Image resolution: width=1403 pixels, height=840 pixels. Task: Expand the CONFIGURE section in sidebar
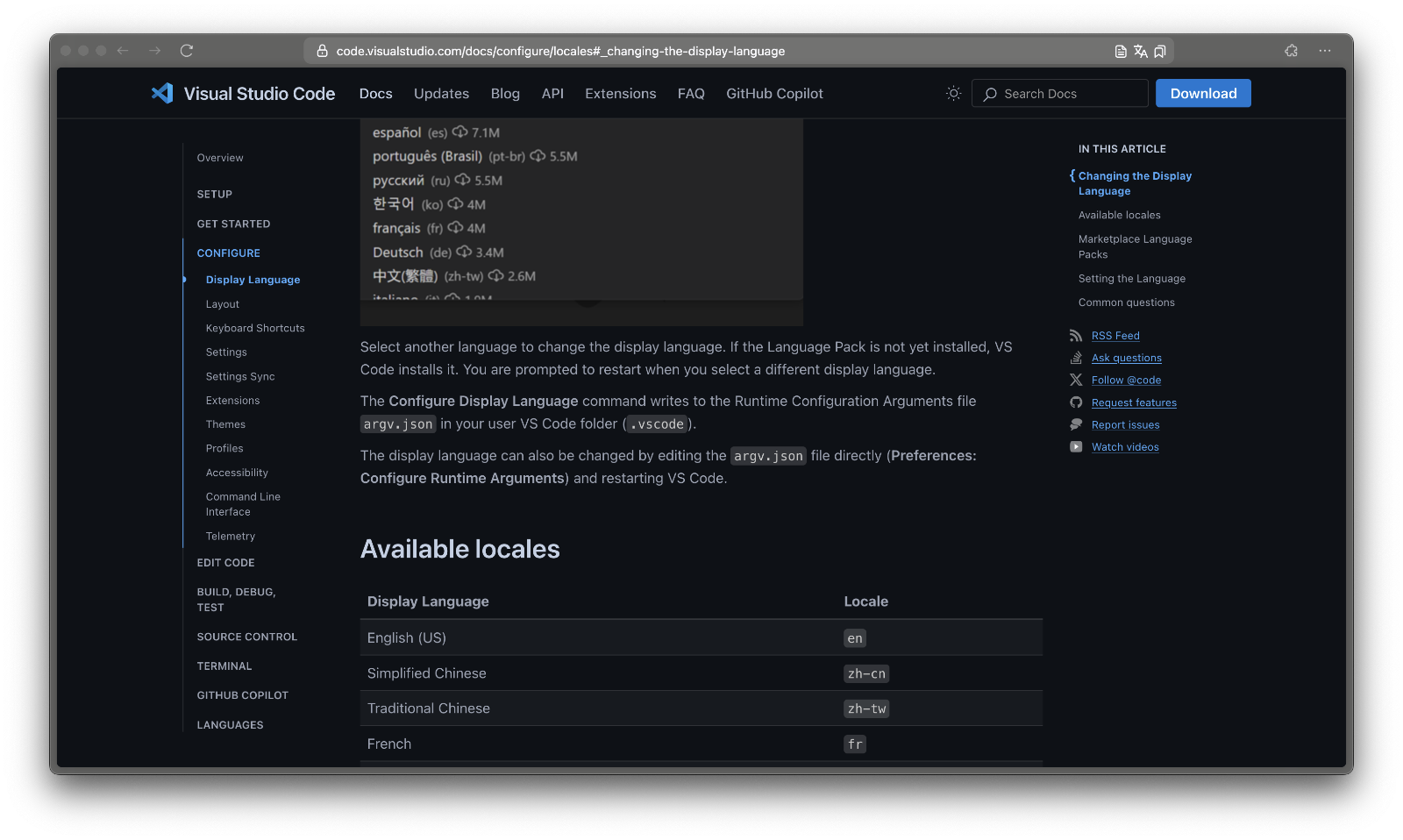tap(228, 253)
